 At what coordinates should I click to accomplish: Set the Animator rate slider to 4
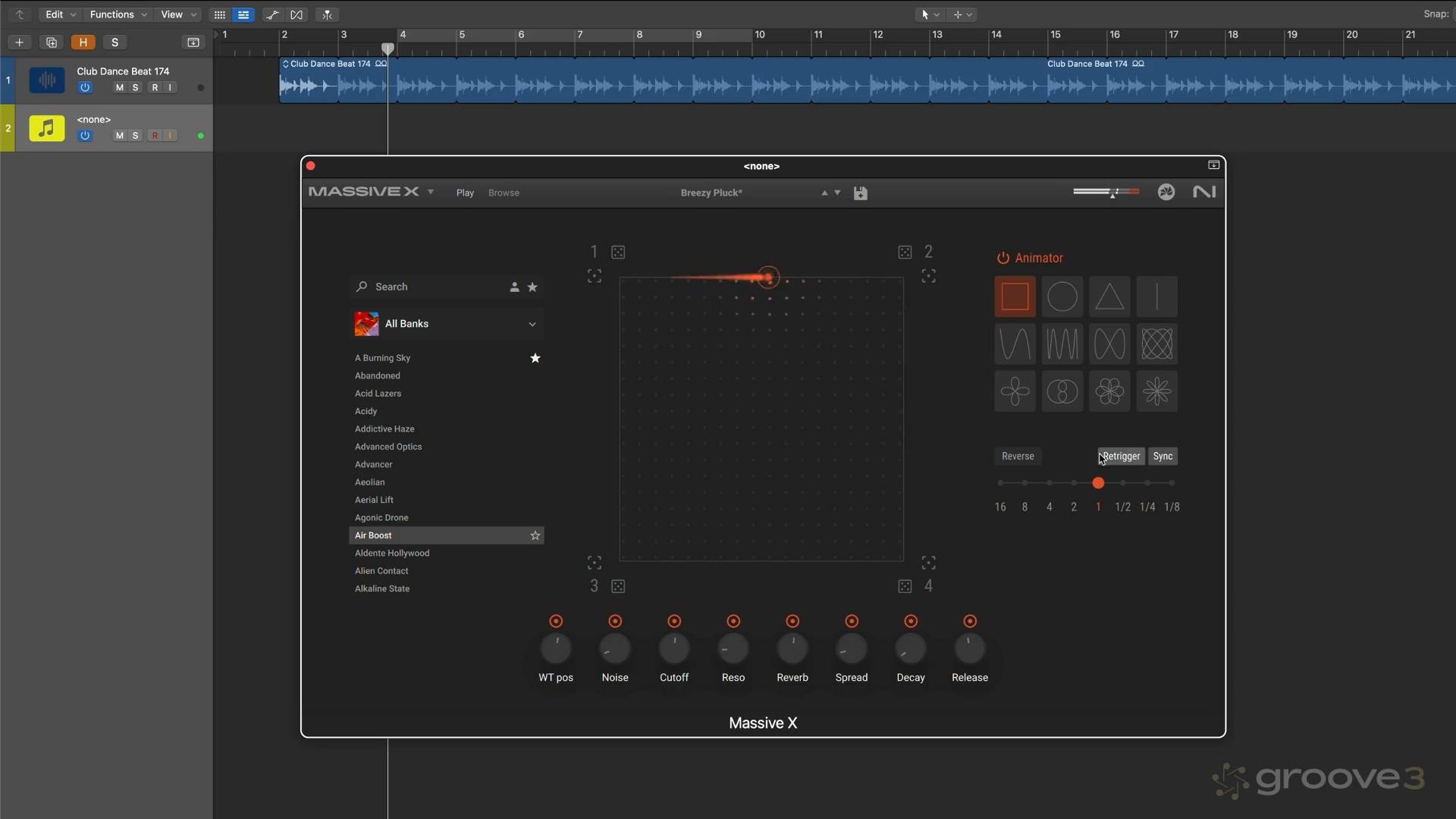(1049, 483)
